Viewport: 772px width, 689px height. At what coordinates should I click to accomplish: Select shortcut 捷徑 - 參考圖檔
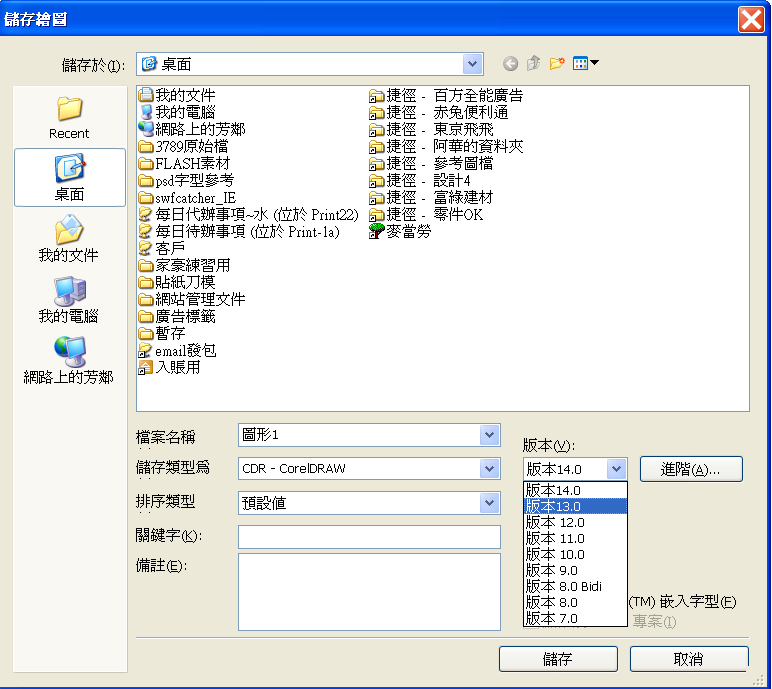(x=431, y=164)
